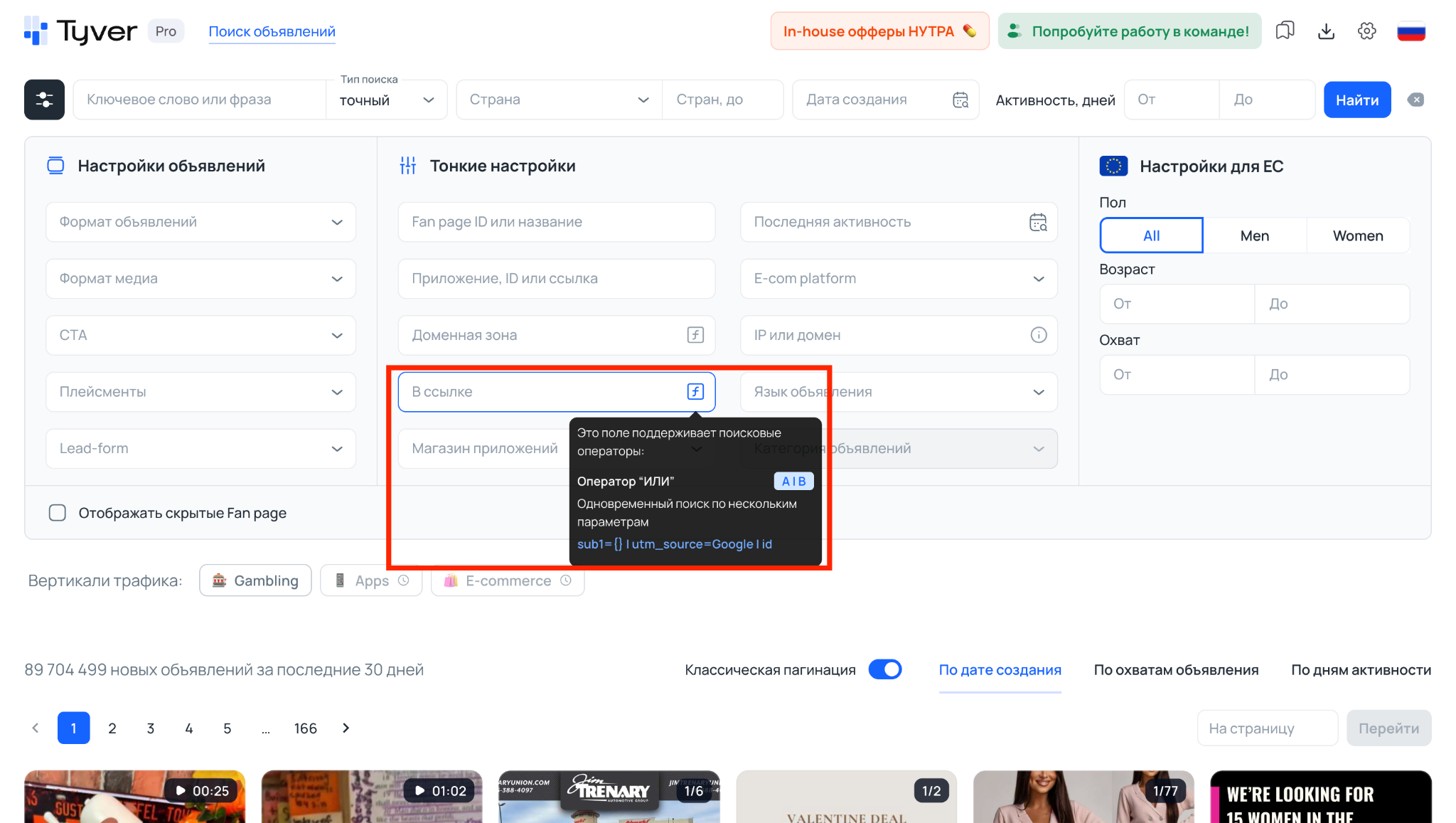Click the filter settings toggle icon
The image size is (1456, 823).
[44, 100]
